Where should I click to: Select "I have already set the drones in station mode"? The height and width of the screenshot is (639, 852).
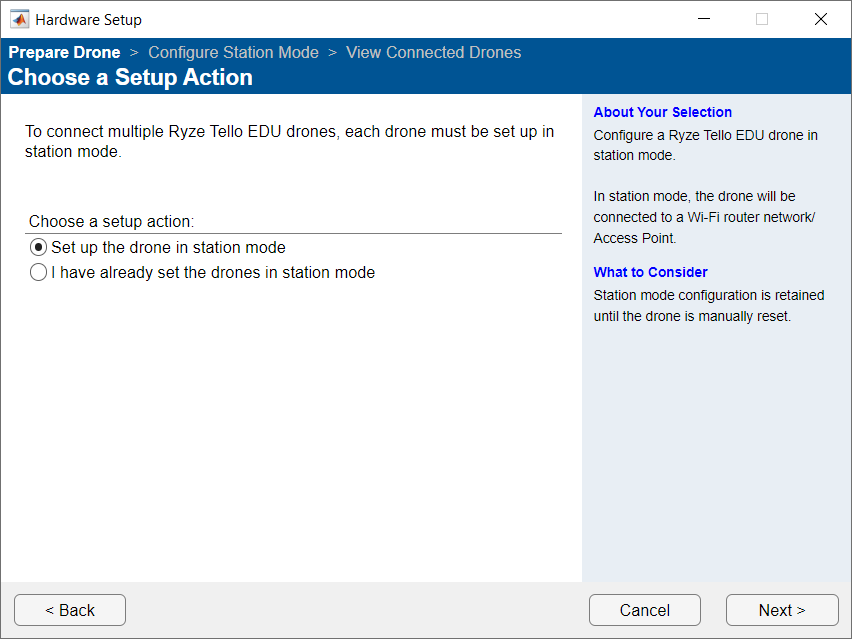[x=38, y=271]
